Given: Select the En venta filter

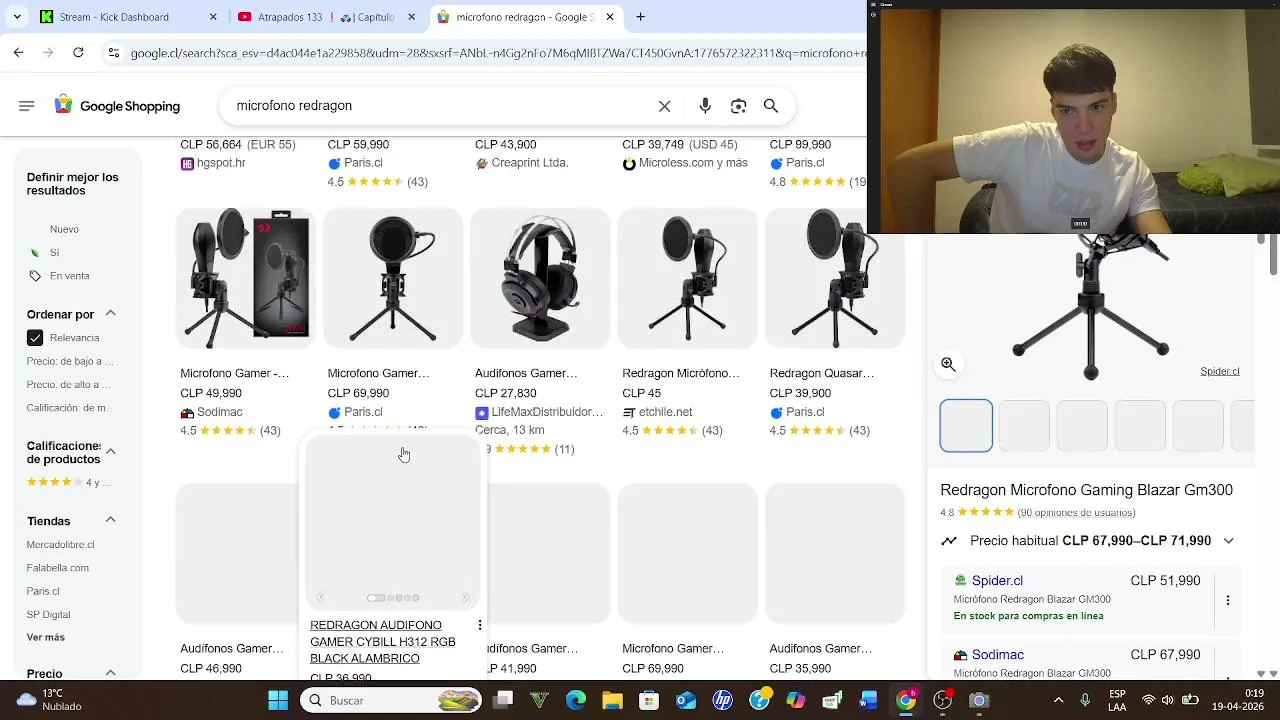Looking at the screenshot, I should pos(69,276).
